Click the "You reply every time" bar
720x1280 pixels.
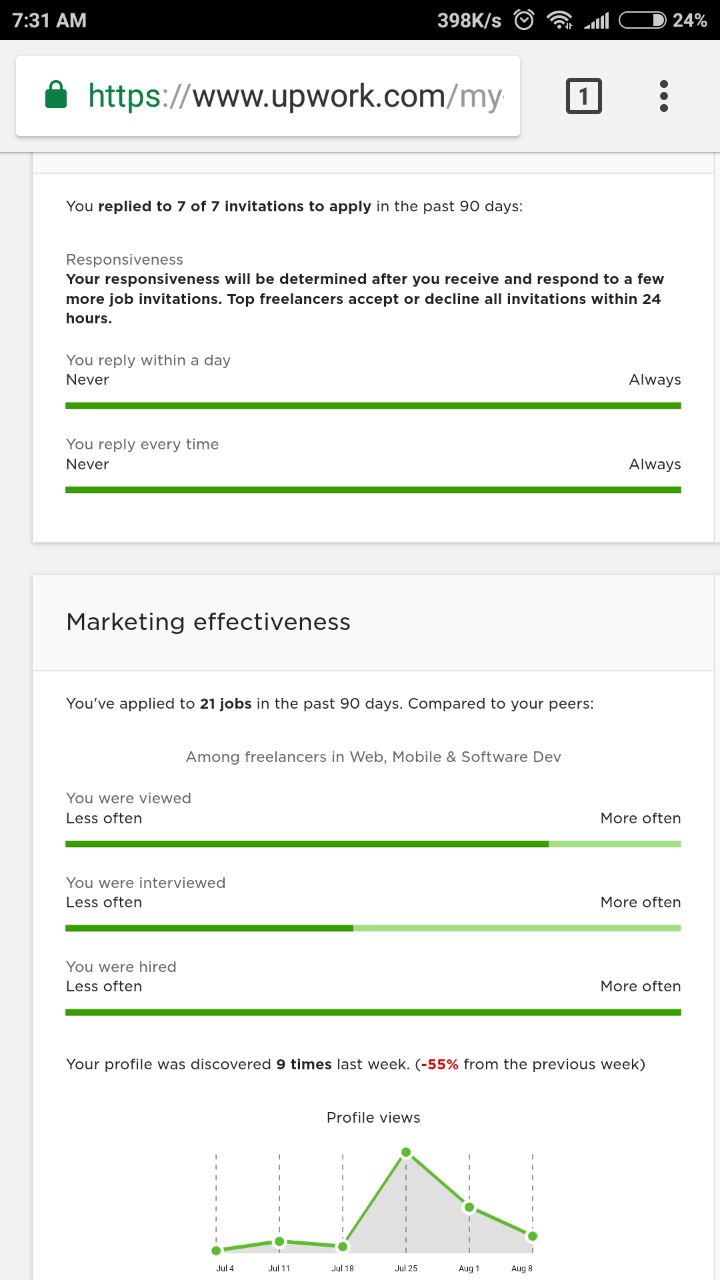click(373, 490)
